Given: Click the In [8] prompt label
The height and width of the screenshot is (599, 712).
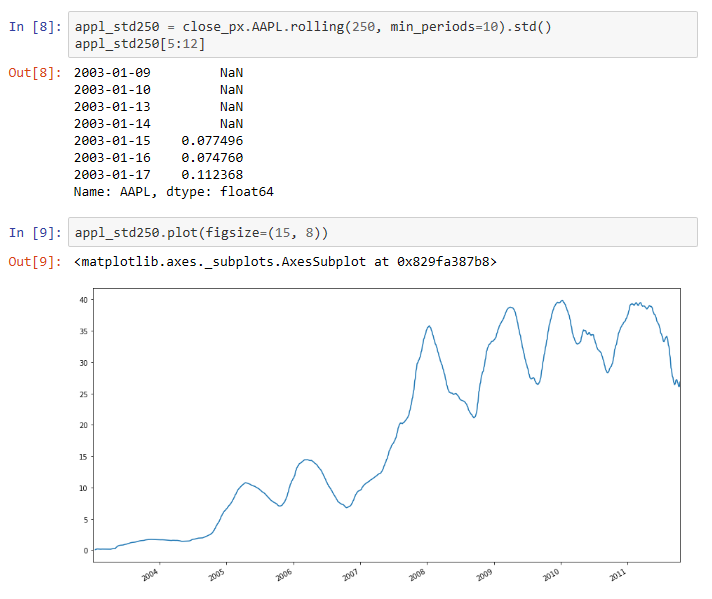Looking at the screenshot, I should coord(34,26).
